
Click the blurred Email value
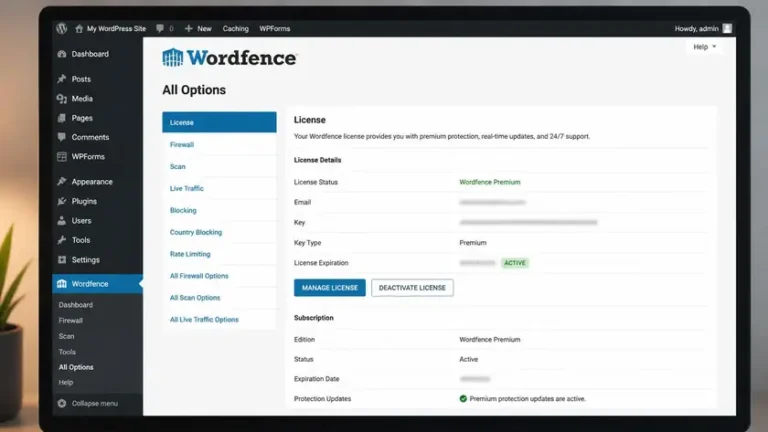(x=492, y=202)
